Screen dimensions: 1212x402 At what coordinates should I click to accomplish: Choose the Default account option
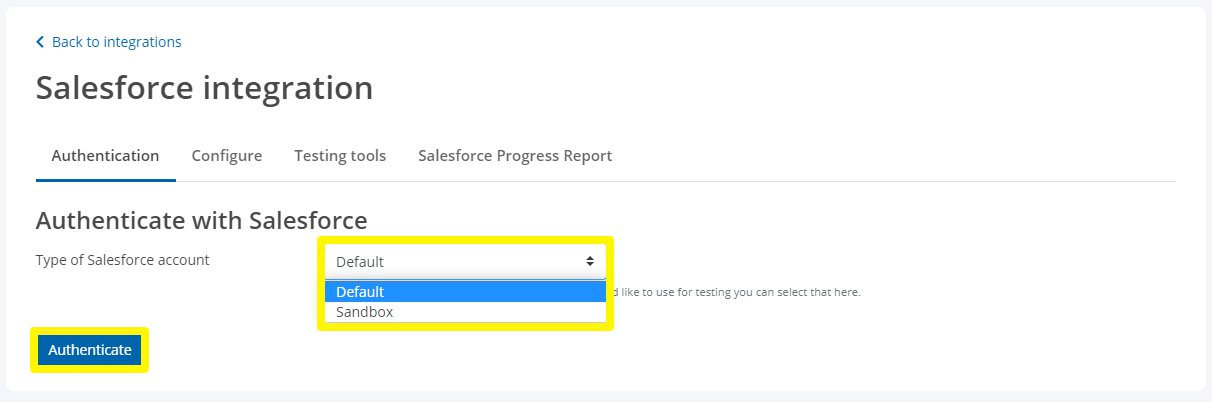pyautogui.click(x=465, y=292)
